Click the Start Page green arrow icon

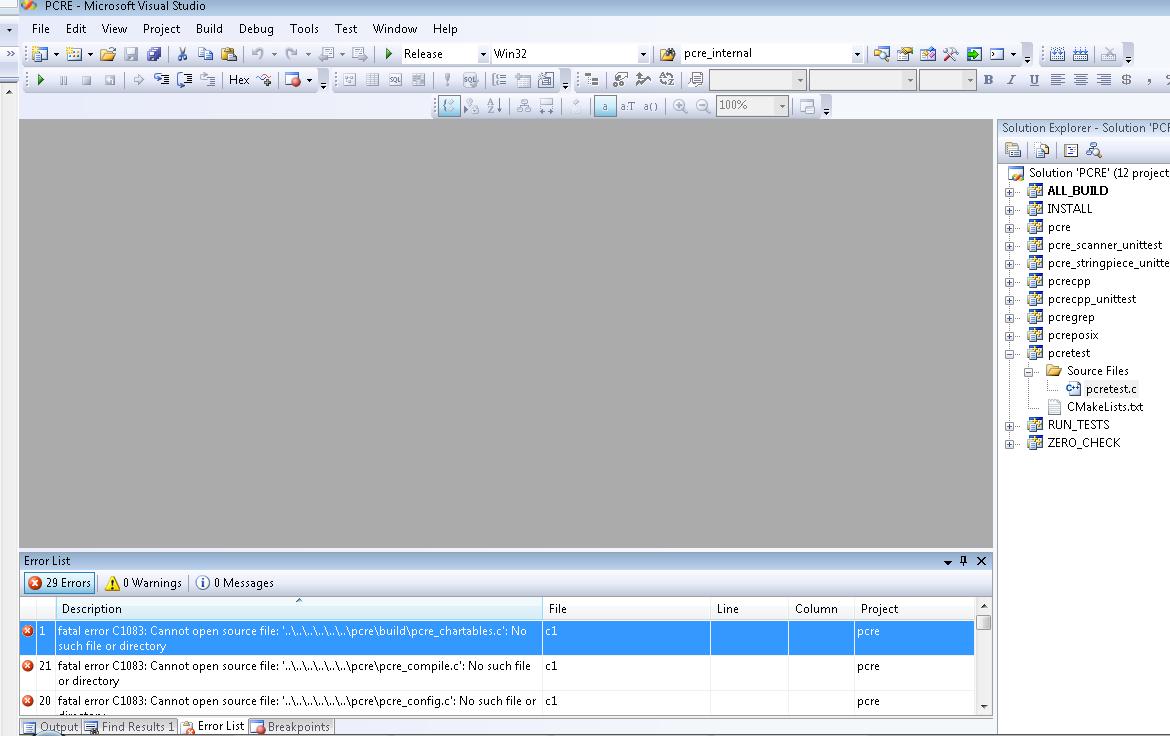(974, 54)
